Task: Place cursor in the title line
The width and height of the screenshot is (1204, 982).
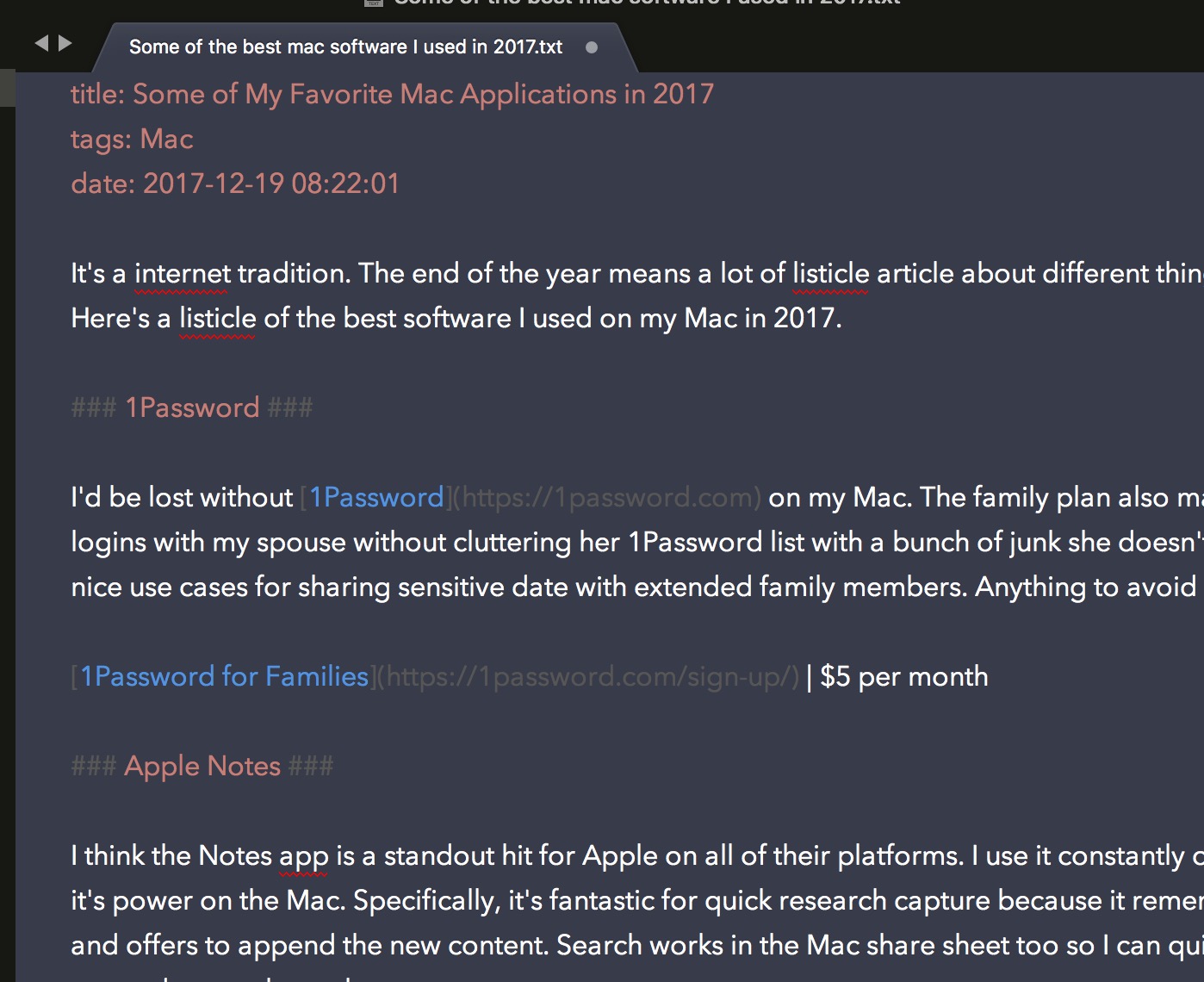Action: (392, 94)
